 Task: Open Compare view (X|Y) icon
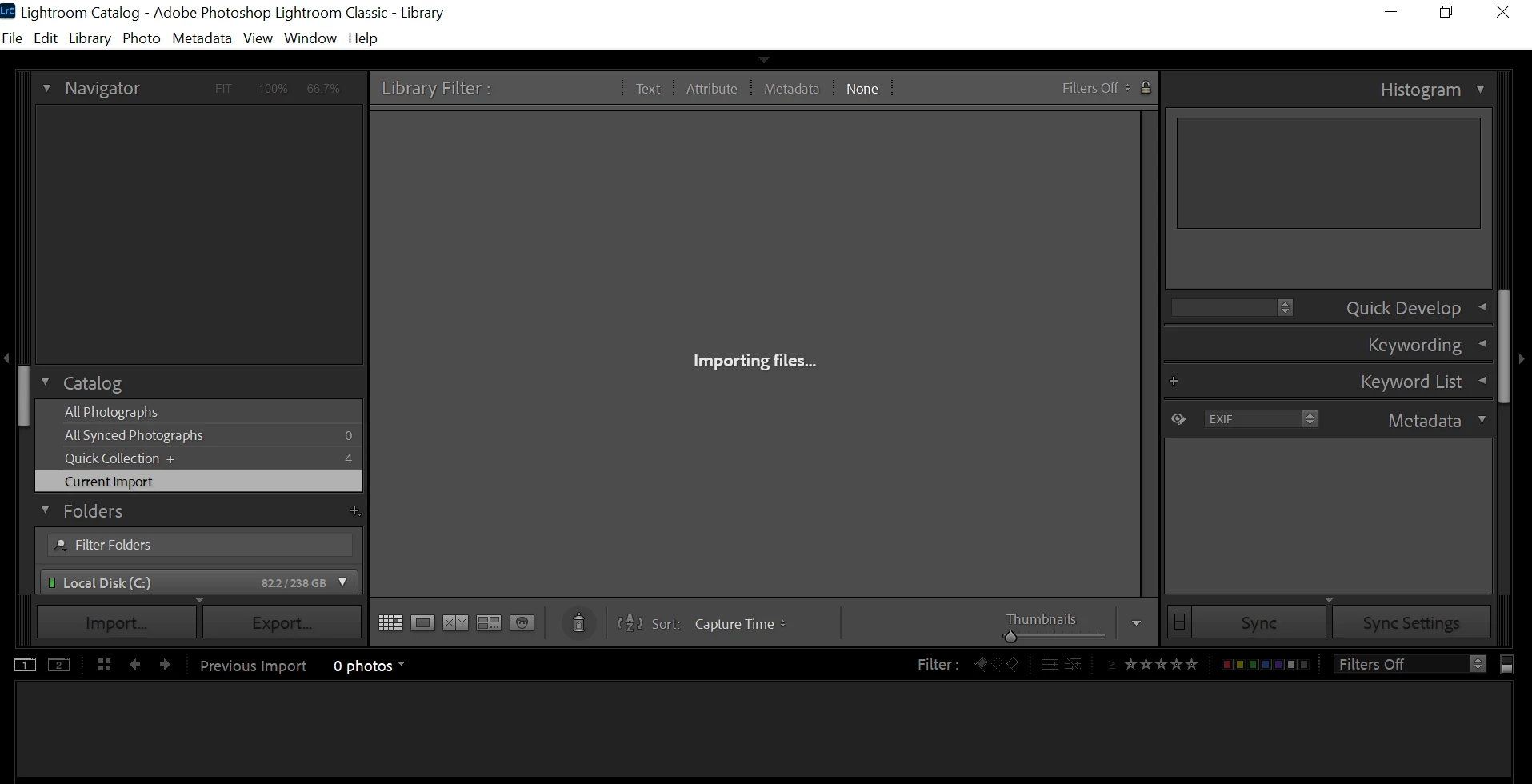455,623
